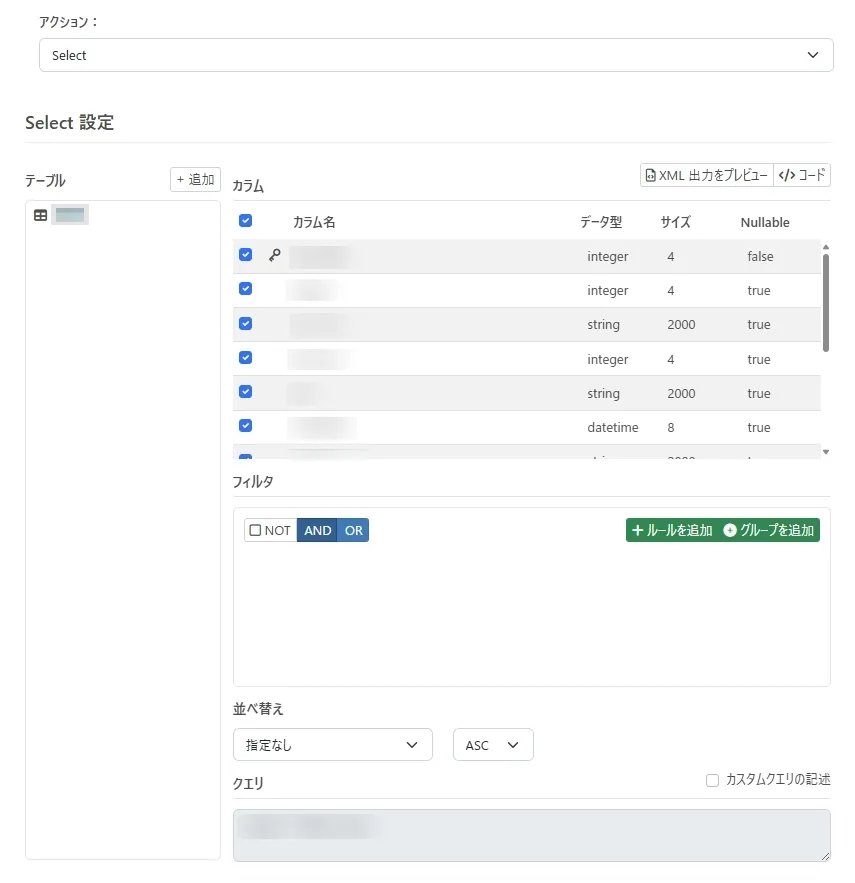This screenshot has height=883, width=855.
Task: Open the Select action dropdown
Action: coord(432,55)
